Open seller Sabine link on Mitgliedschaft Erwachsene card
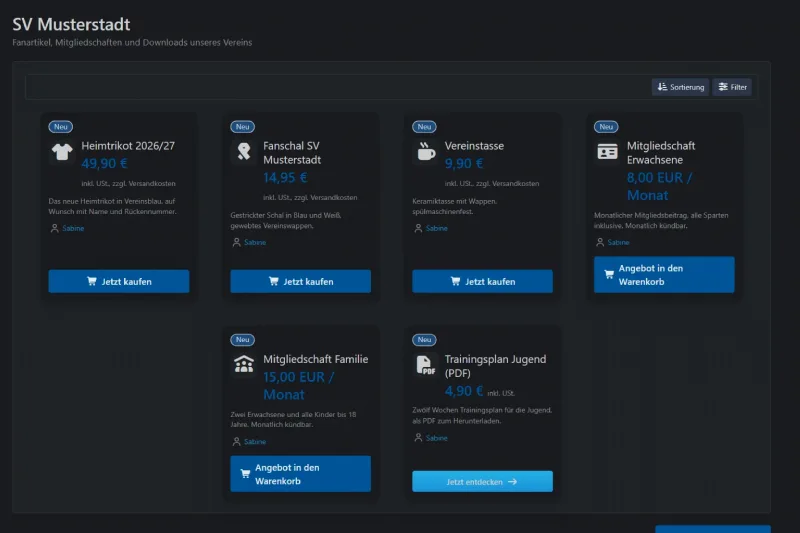Screen dimensions: 800x533 tap(618, 242)
